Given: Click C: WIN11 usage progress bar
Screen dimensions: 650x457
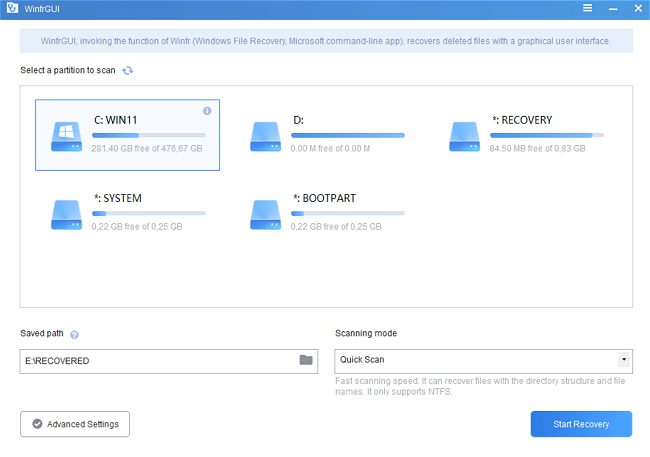Looking at the screenshot, I should 149,135.
